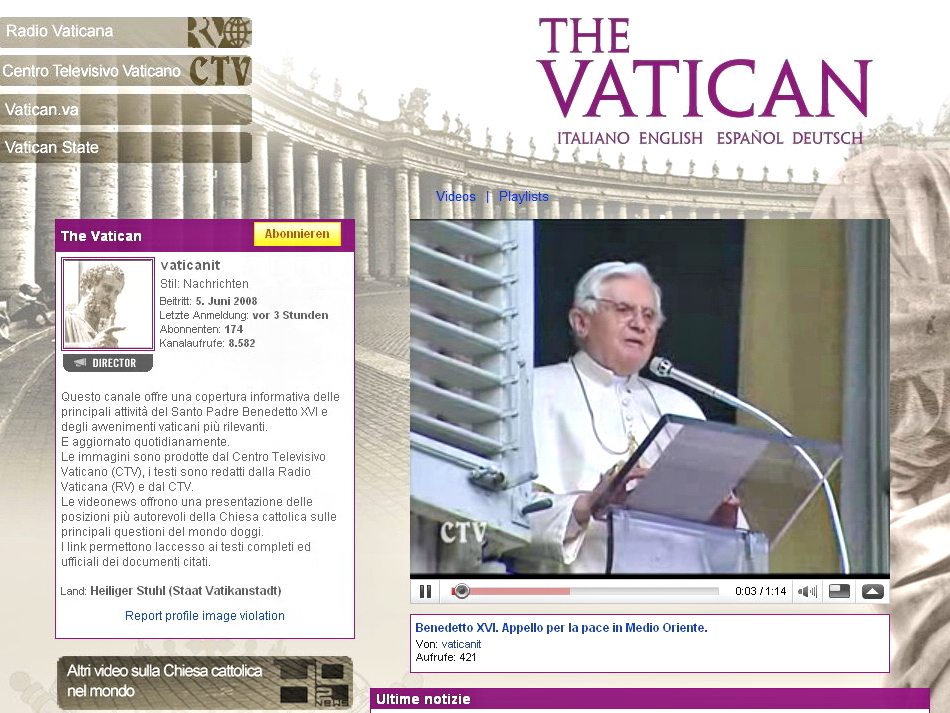Click The Vatican panel header title
The width and height of the screenshot is (950, 713).
(x=101, y=236)
